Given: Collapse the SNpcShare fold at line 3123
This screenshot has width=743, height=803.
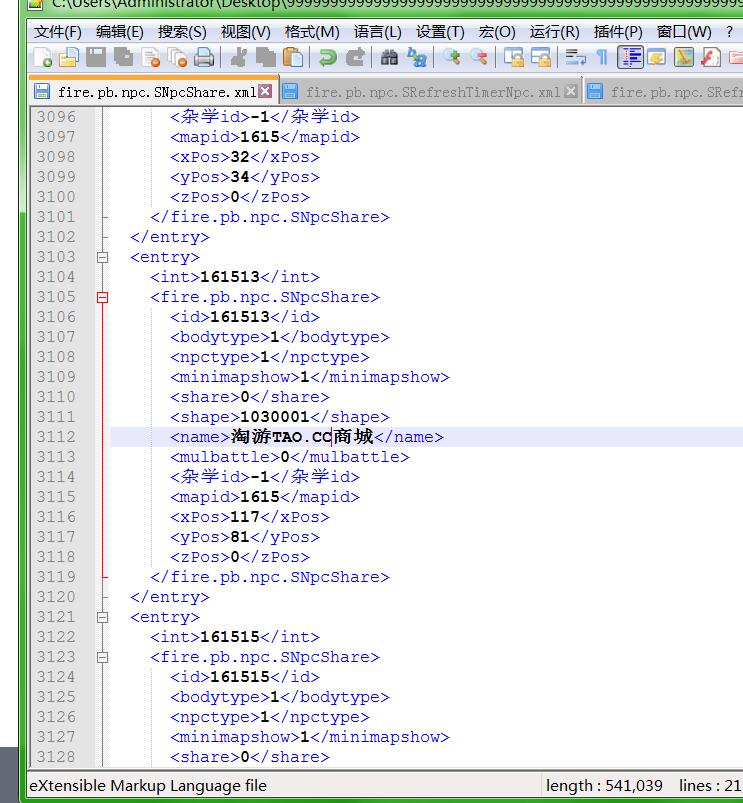Looking at the screenshot, I should tap(102, 657).
